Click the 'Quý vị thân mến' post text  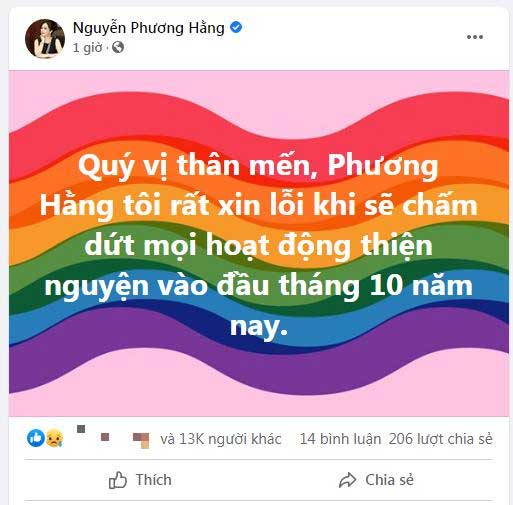point(259,245)
